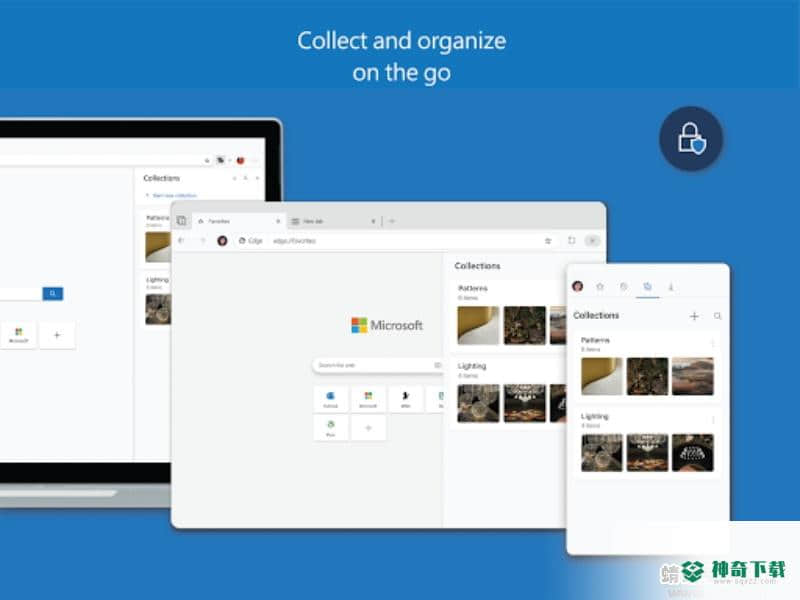Open brown landscape thumbnail in mobile panel
Viewport: 800px width, 600px height.
coord(692,377)
